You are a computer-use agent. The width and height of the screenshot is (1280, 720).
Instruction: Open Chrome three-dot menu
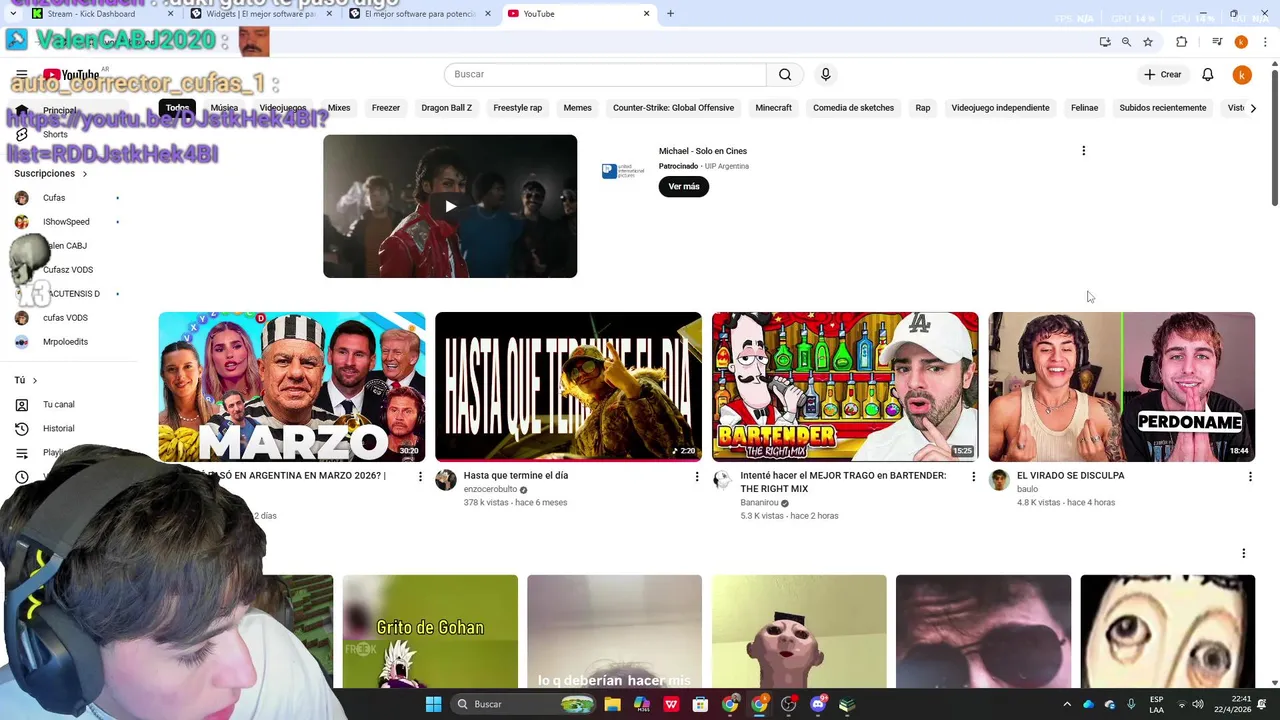coord(1266,42)
